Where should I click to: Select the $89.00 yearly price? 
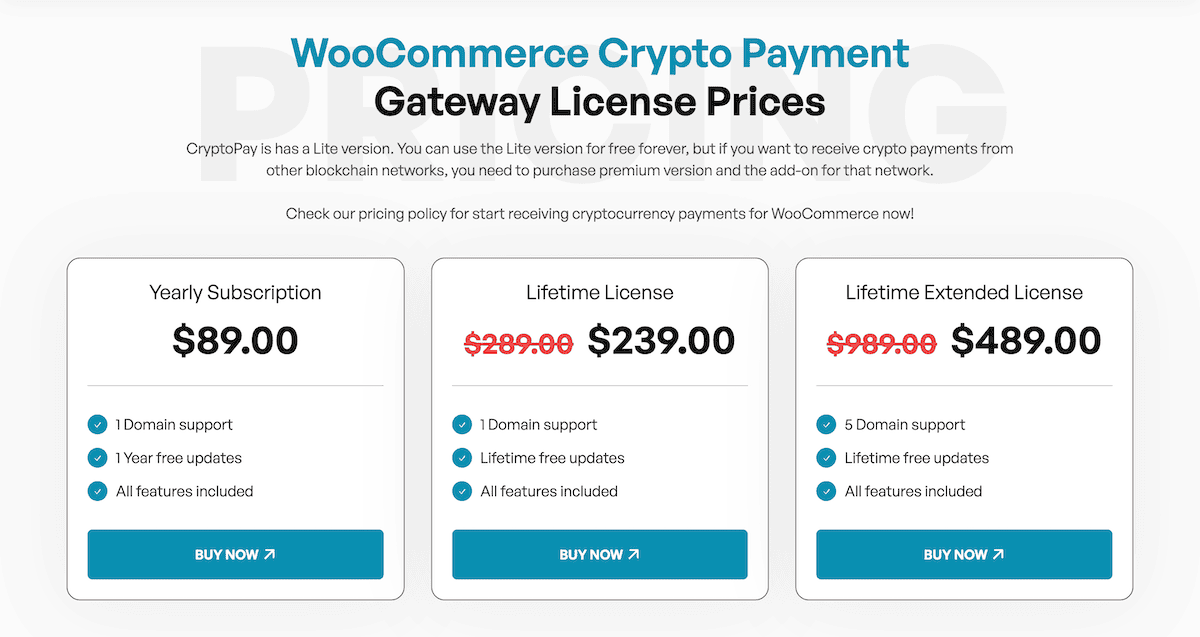(235, 340)
